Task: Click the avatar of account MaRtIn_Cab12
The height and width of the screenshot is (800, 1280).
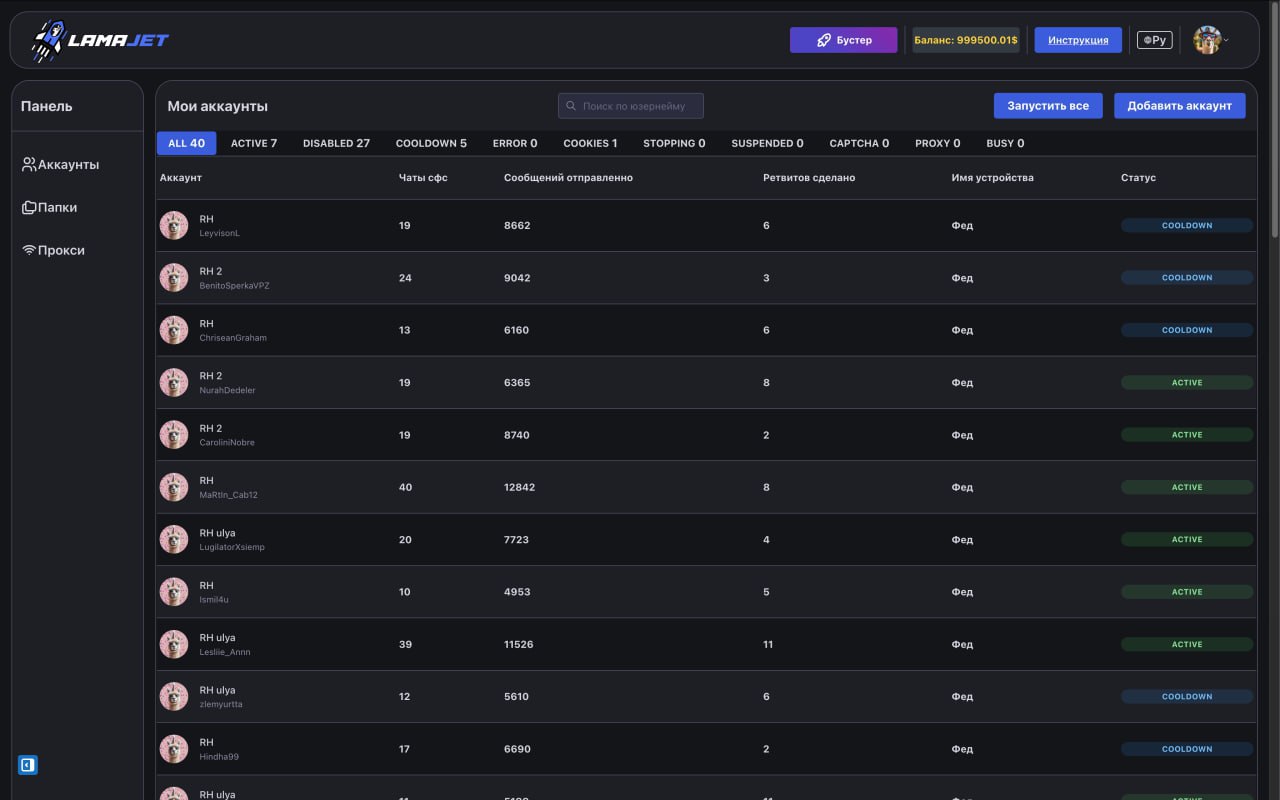Action: click(x=174, y=487)
